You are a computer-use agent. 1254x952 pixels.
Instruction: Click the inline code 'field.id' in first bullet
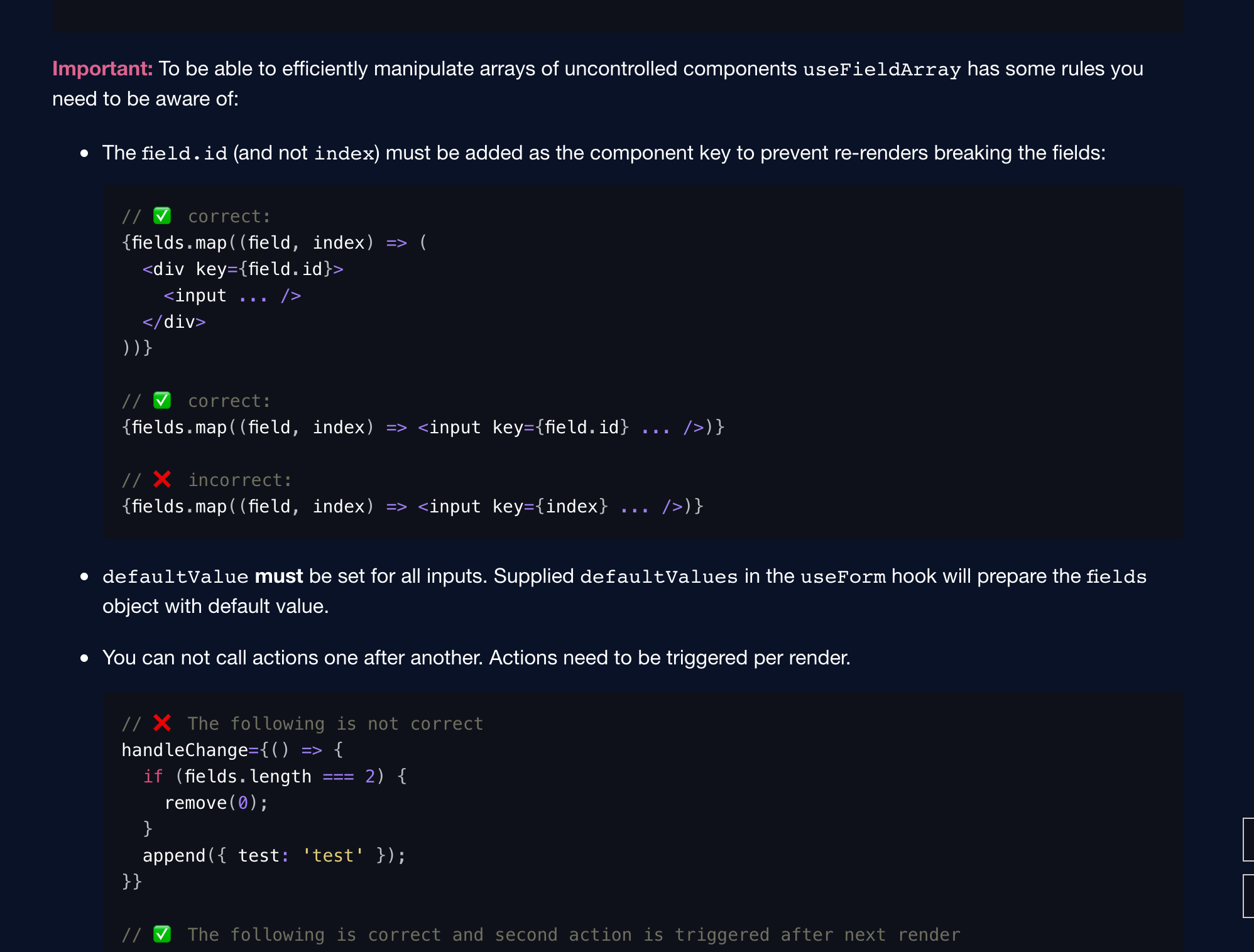coord(184,153)
